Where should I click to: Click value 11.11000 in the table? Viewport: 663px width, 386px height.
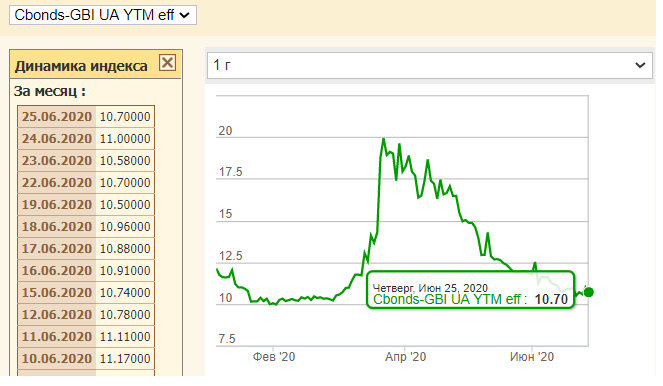click(125, 337)
